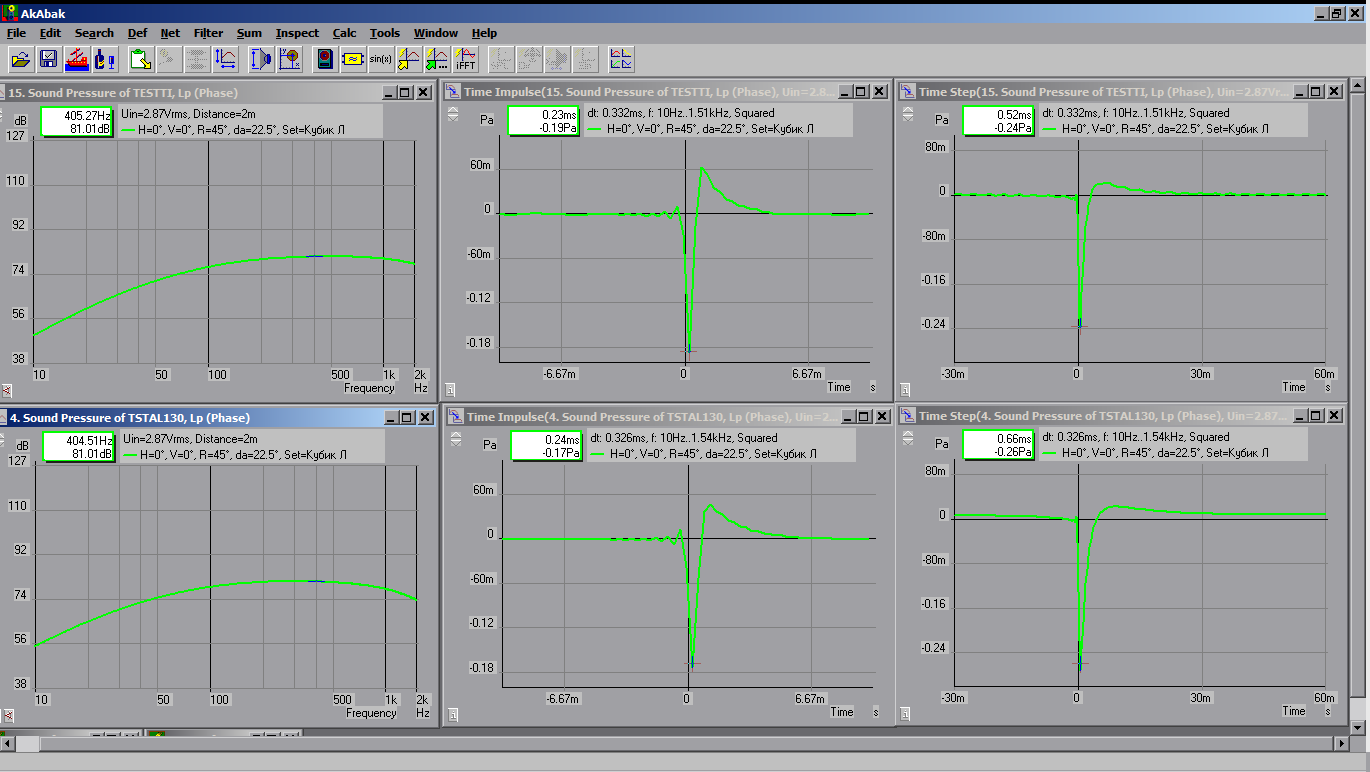Screen dimensions: 1370x772
Task: Open the Filter menu
Action: 208,33
